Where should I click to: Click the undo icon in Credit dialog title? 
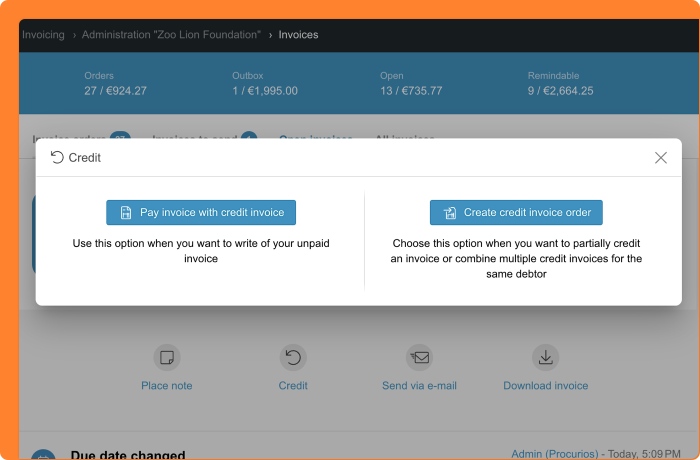[x=57, y=157]
